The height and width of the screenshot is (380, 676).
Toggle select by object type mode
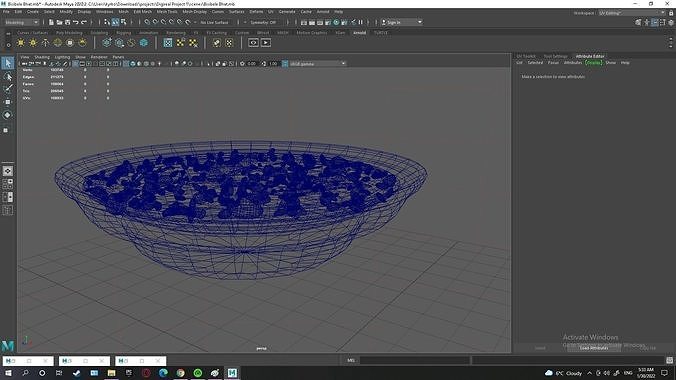(x=116, y=22)
